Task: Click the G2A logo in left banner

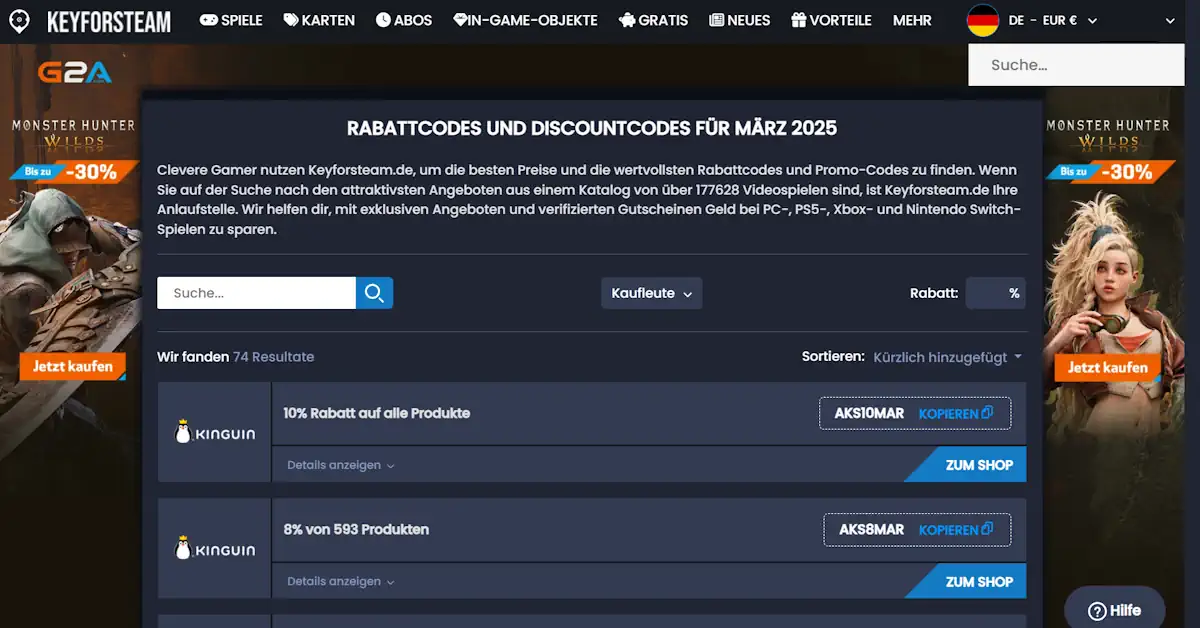Action: point(74,72)
